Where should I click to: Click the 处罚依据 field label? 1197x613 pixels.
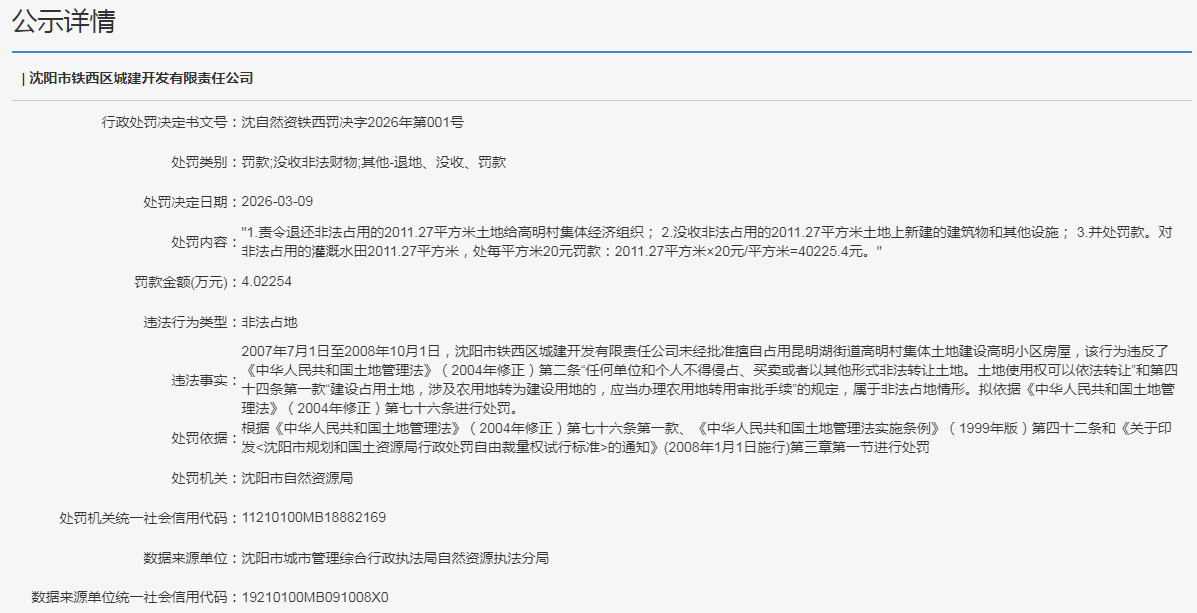pyautogui.click(x=200, y=437)
